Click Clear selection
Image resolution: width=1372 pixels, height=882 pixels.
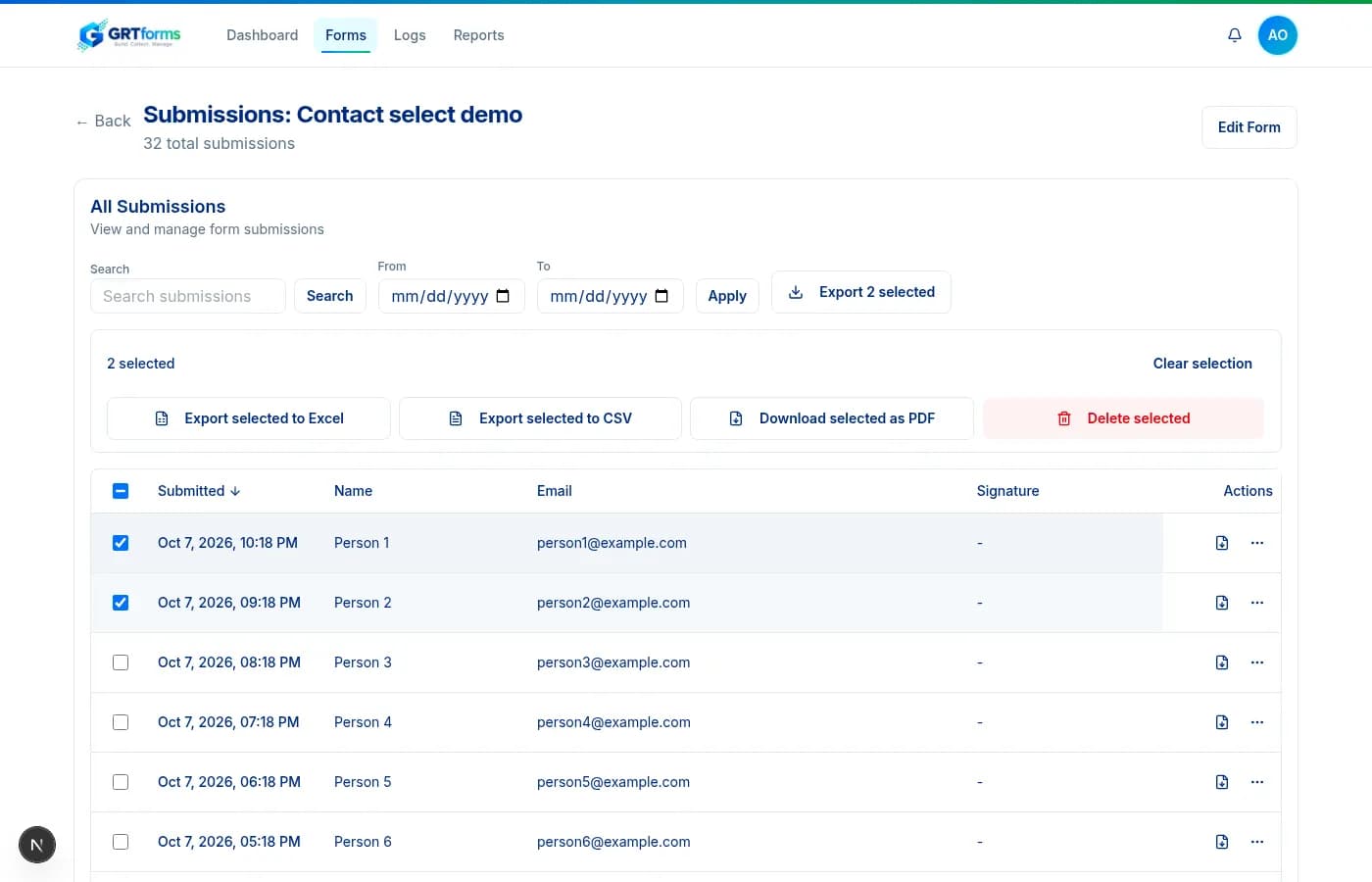pyautogui.click(x=1202, y=364)
